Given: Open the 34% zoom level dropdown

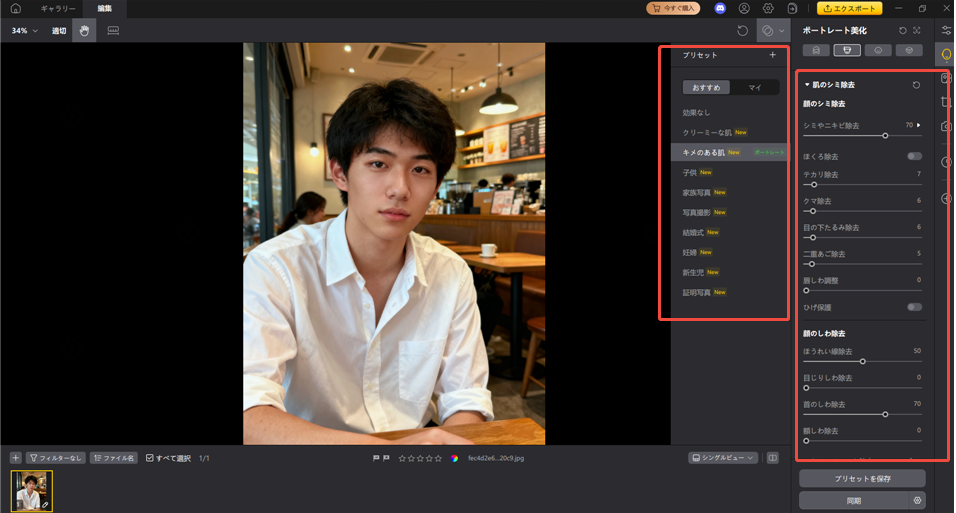Looking at the screenshot, I should click(25, 31).
